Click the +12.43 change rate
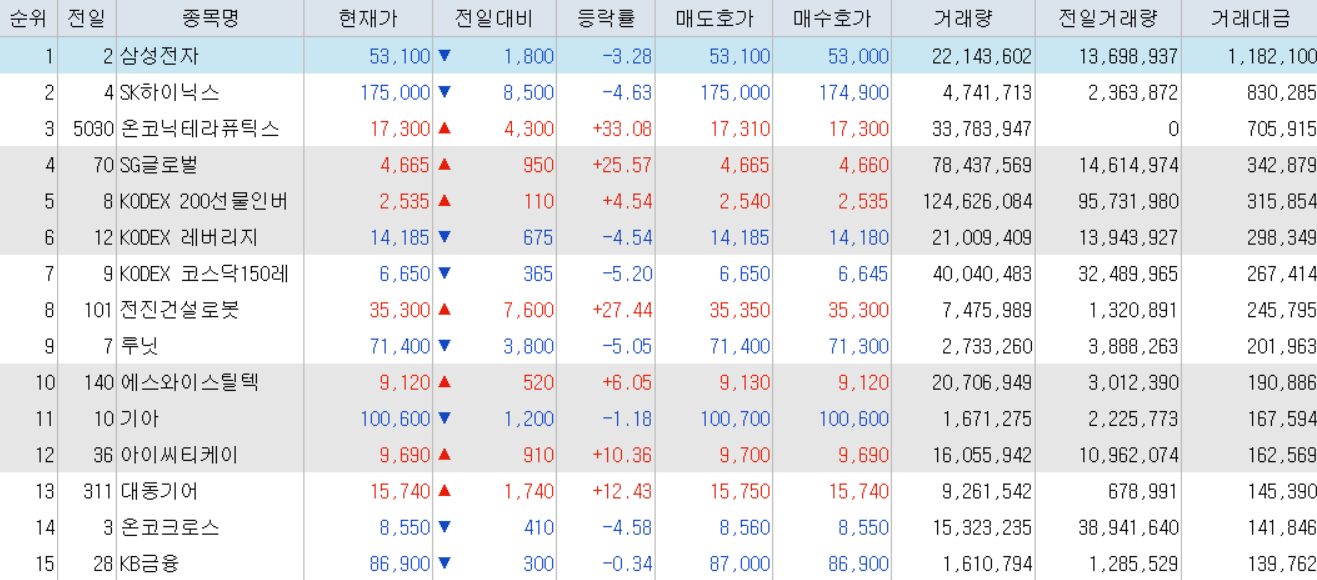This screenshot has height=580, width=1317. 622,491
